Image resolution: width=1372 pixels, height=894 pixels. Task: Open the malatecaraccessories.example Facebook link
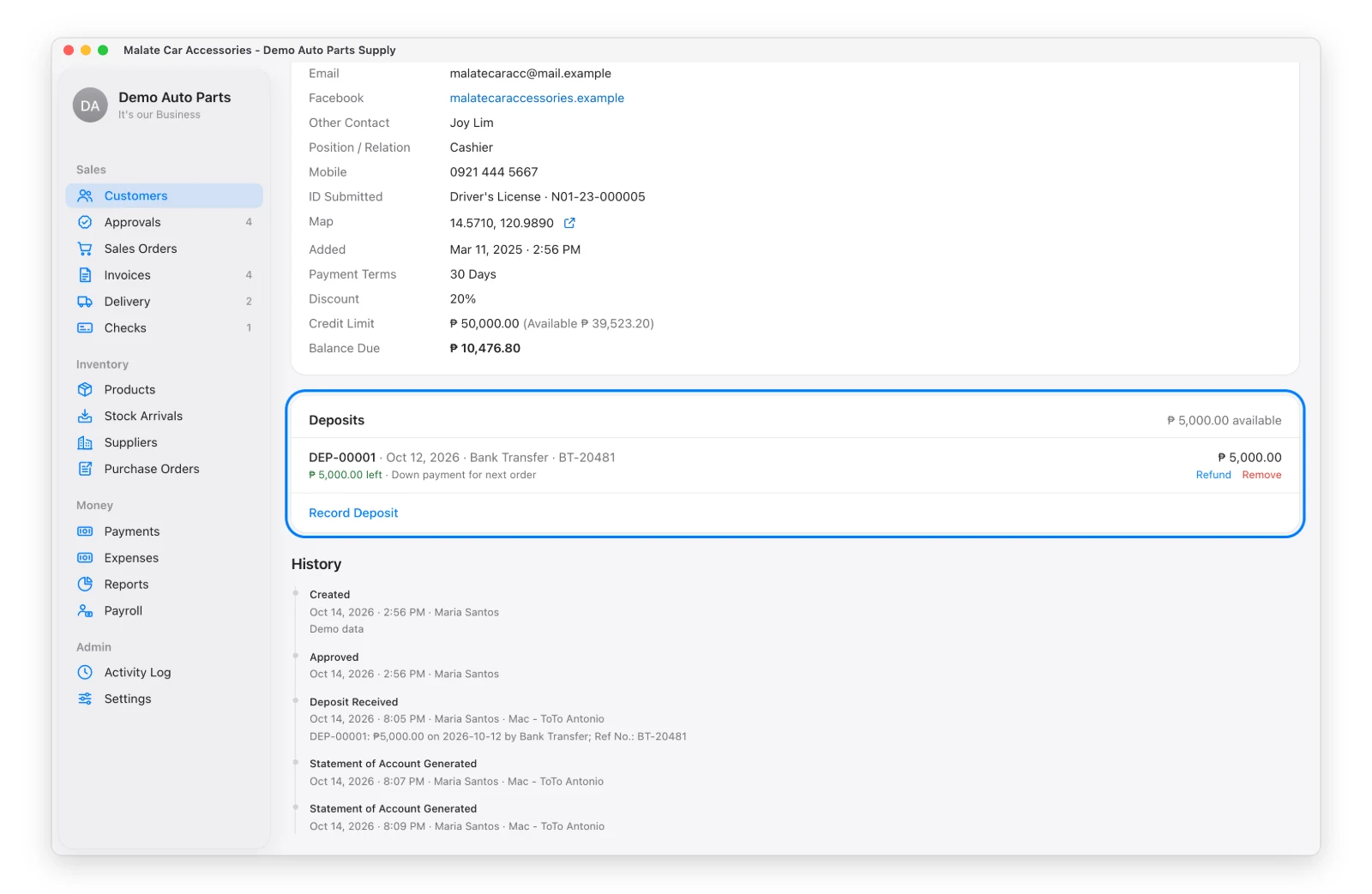click(x=537, y=99)
